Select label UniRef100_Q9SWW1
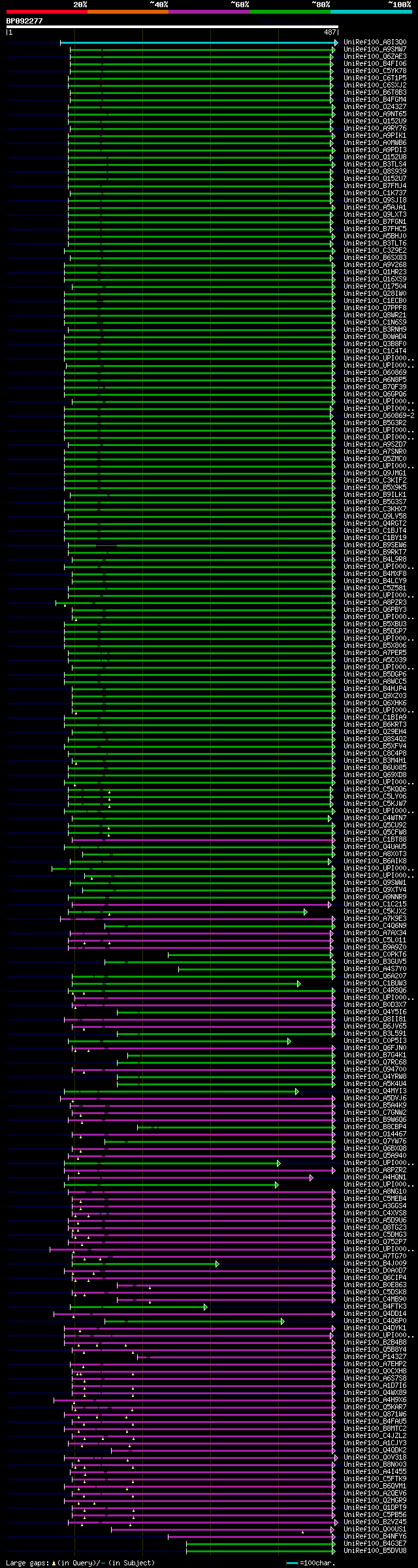The height and width of the screenshot is (1568, 418). coord(375,883)
